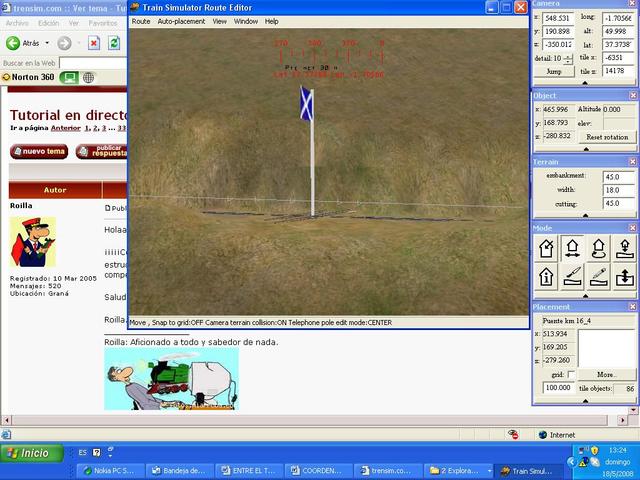Adjust the camera detail spinner

pos(569,59)
